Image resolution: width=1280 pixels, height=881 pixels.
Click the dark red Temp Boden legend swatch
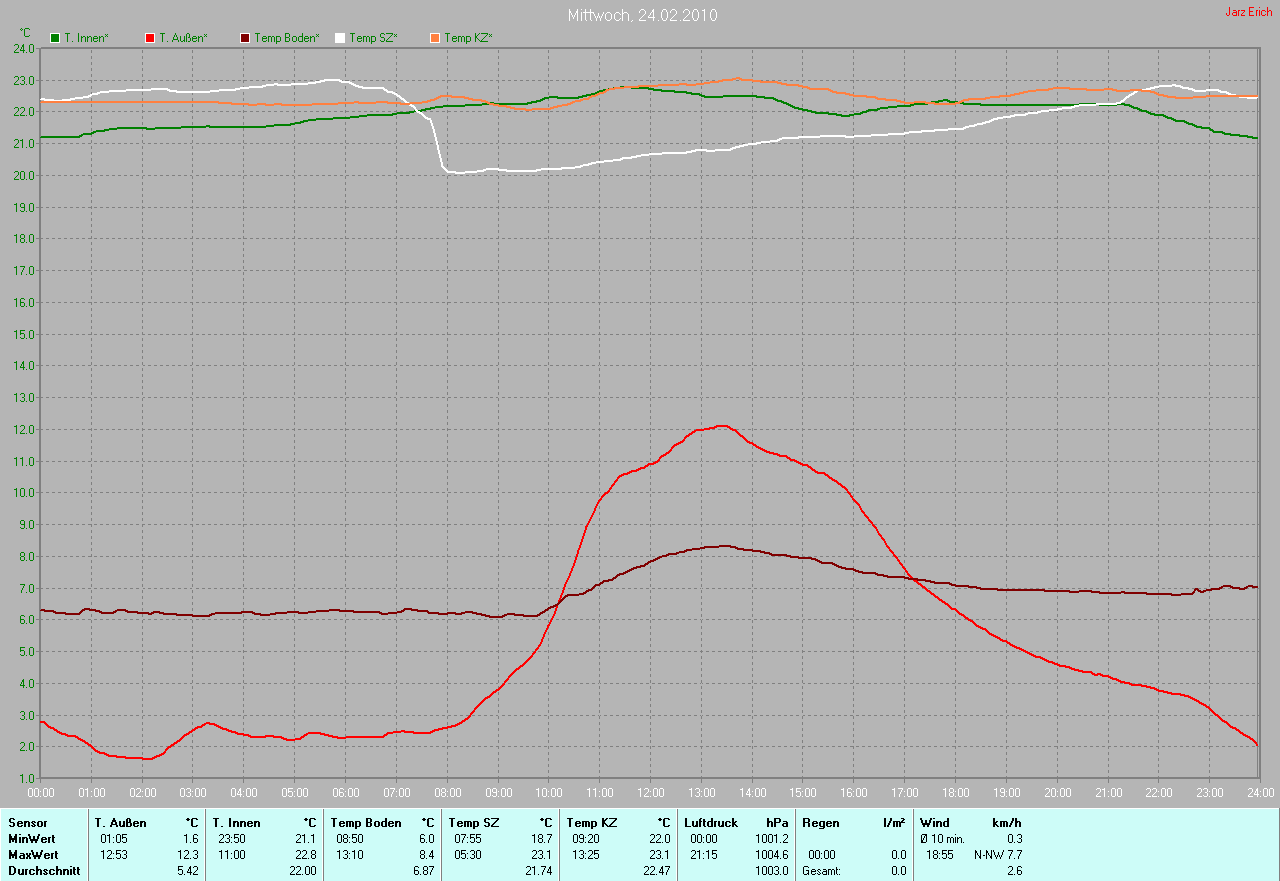(245, 38)
